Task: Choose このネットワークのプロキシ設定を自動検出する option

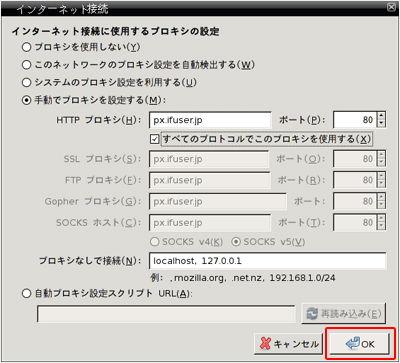Action: [x=27, y=65]
